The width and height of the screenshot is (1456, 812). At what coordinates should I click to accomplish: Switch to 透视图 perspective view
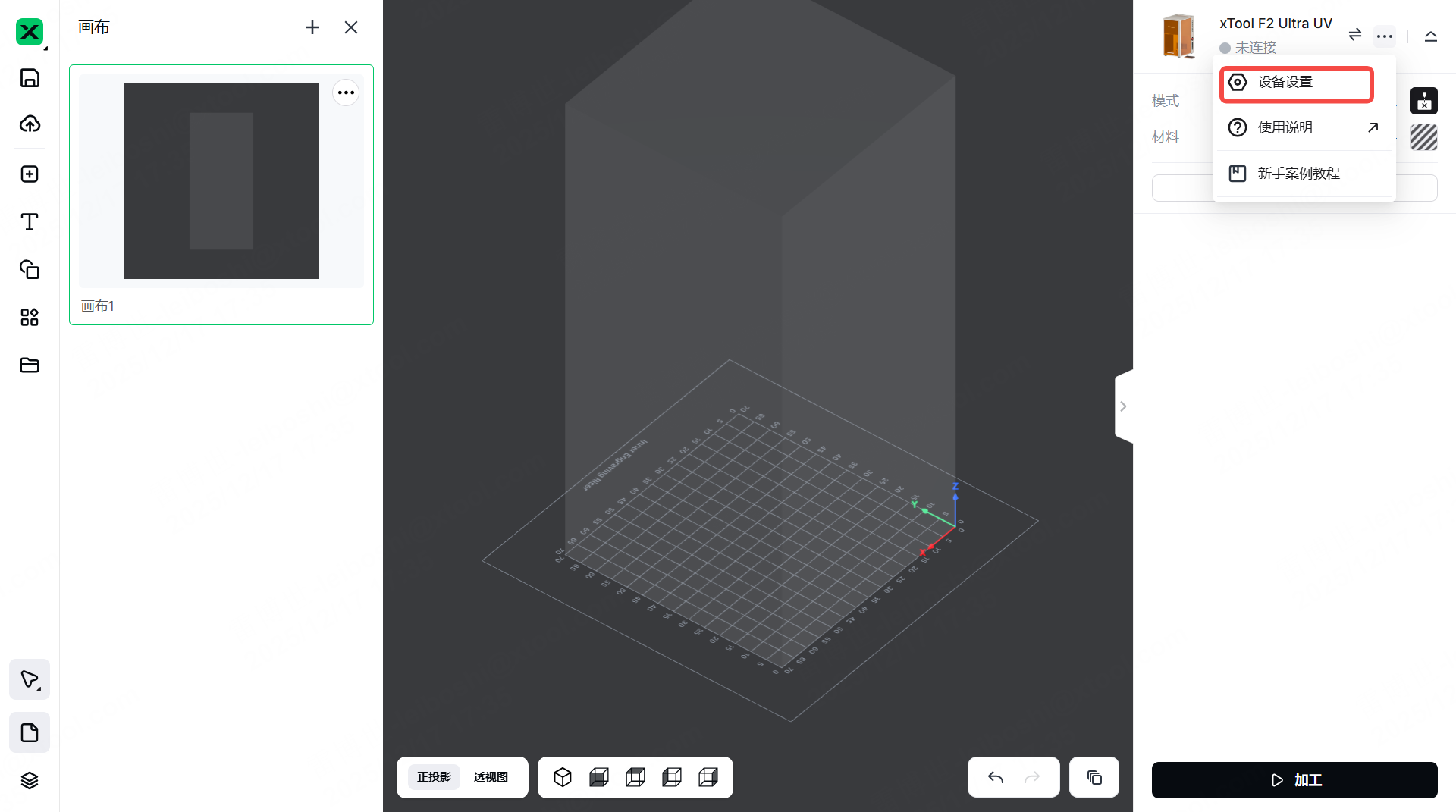[x=491, y=777]
